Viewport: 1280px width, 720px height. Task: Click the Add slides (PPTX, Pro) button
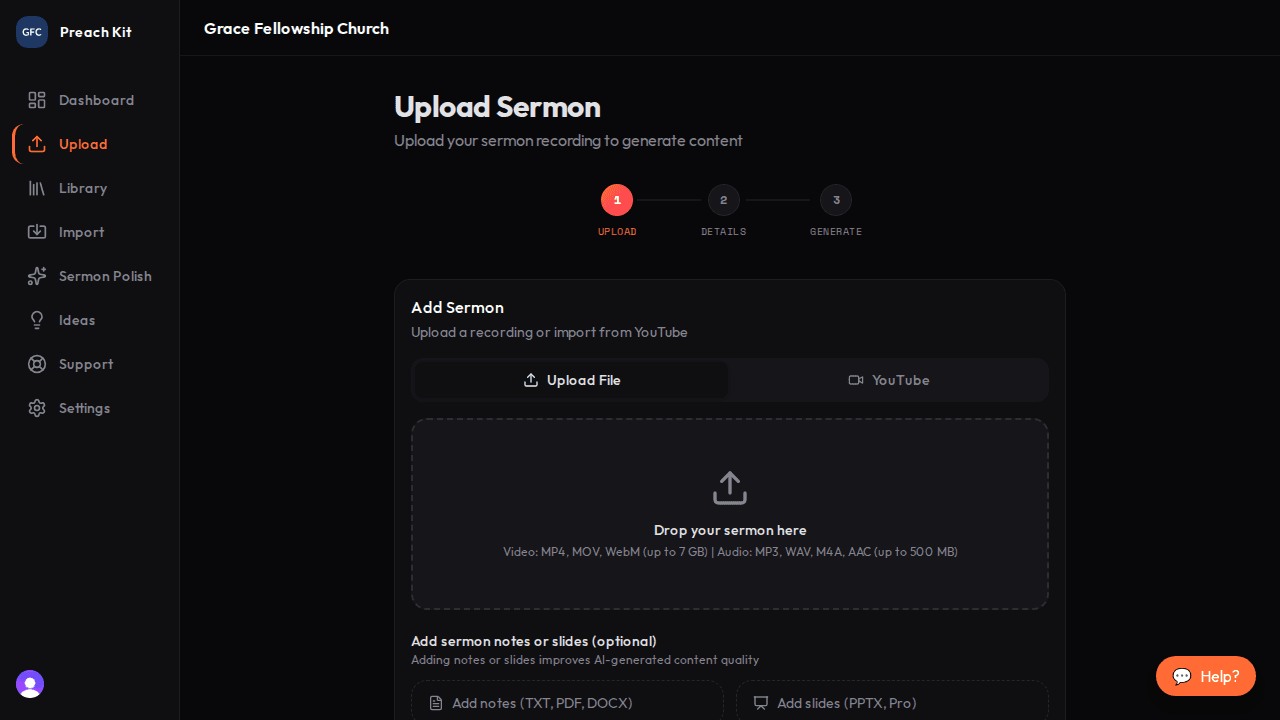pyautogui.click(x=892, y=703)
